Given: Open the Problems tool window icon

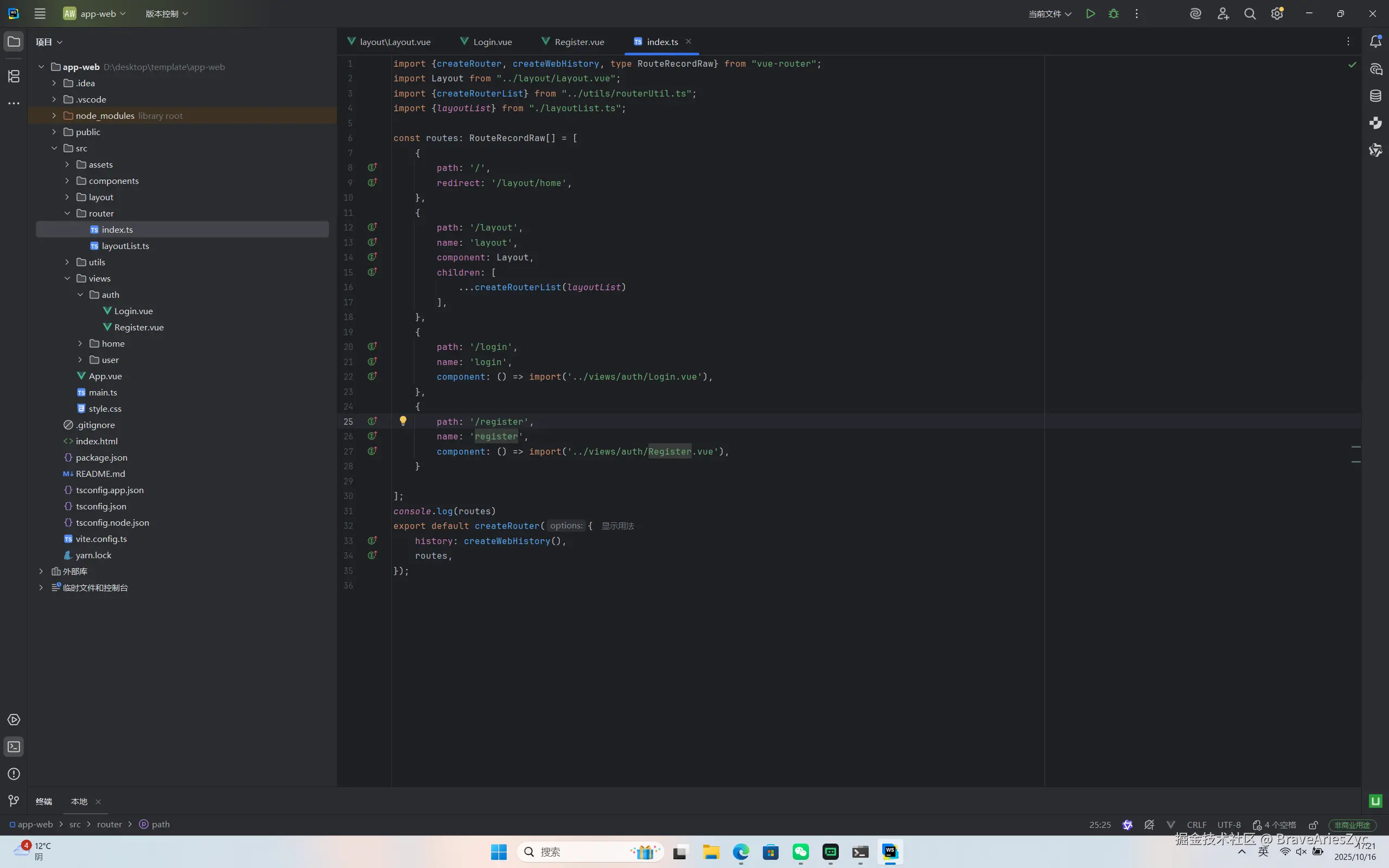Looking at the screenshot, I should tap(14, 774).
